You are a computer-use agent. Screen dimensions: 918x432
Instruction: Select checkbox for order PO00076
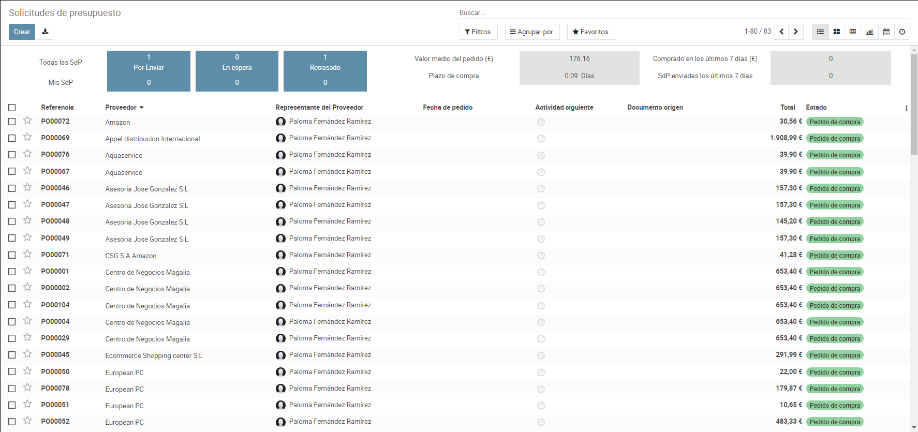pyautogui.click(x=12, y=154)
